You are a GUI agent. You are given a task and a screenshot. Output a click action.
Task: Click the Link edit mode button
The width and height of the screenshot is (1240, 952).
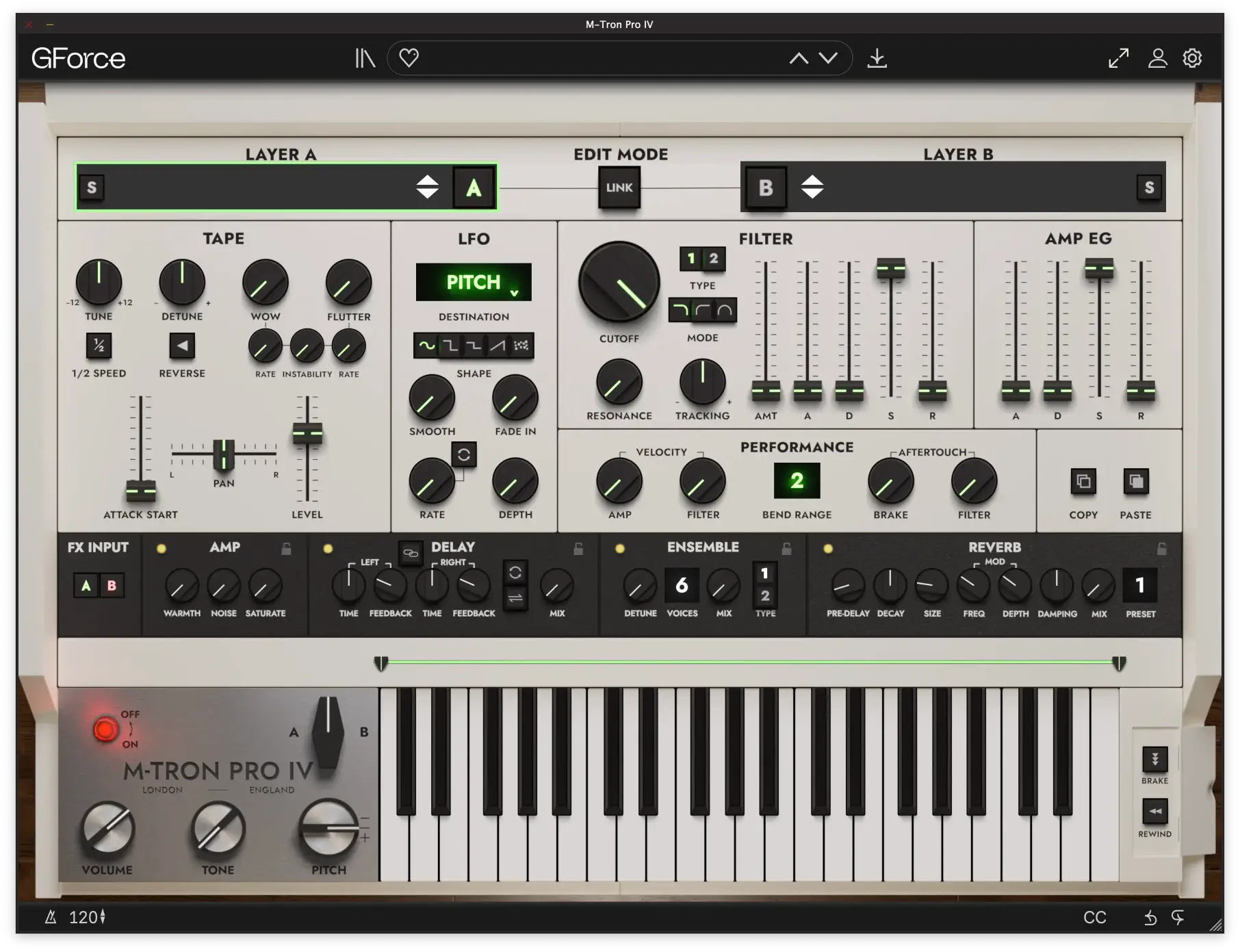click(x=619, y=188)
